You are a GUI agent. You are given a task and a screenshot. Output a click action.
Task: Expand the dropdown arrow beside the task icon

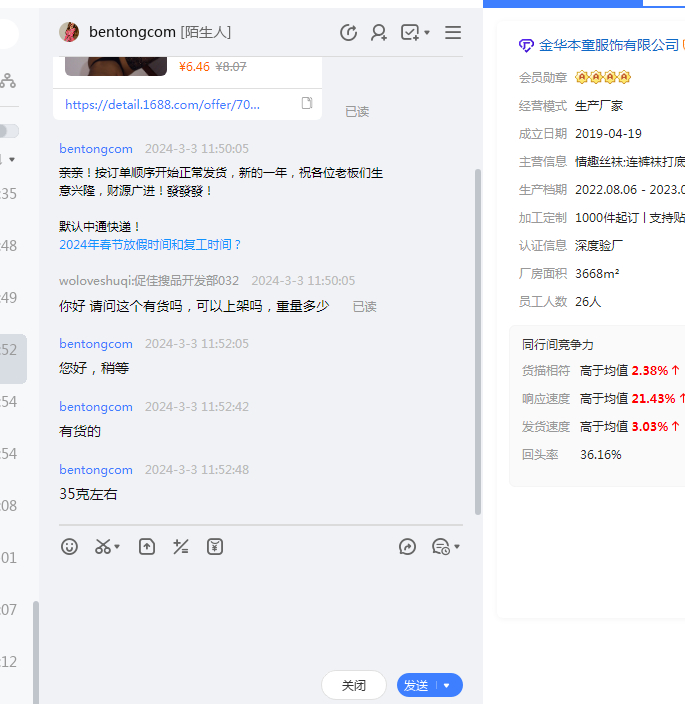pyautogui.click(x=427, y=32)
